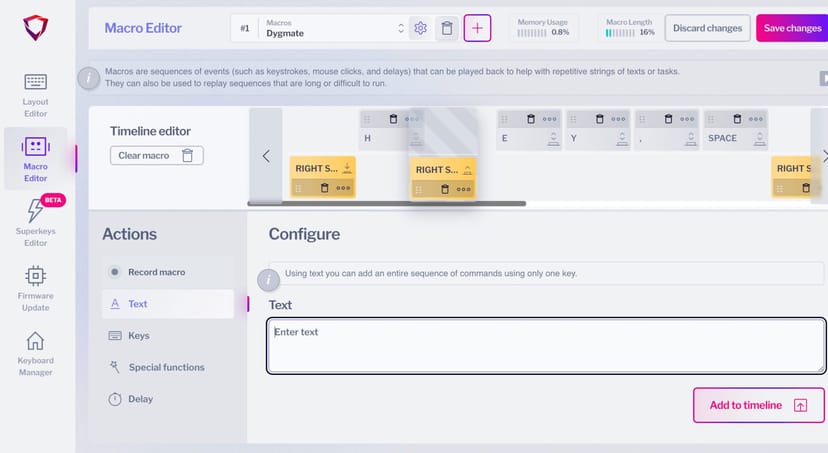Image resolution: width=828 pixels, height=453 pixels.
Task: Select the Delay action
Action: 140,399
